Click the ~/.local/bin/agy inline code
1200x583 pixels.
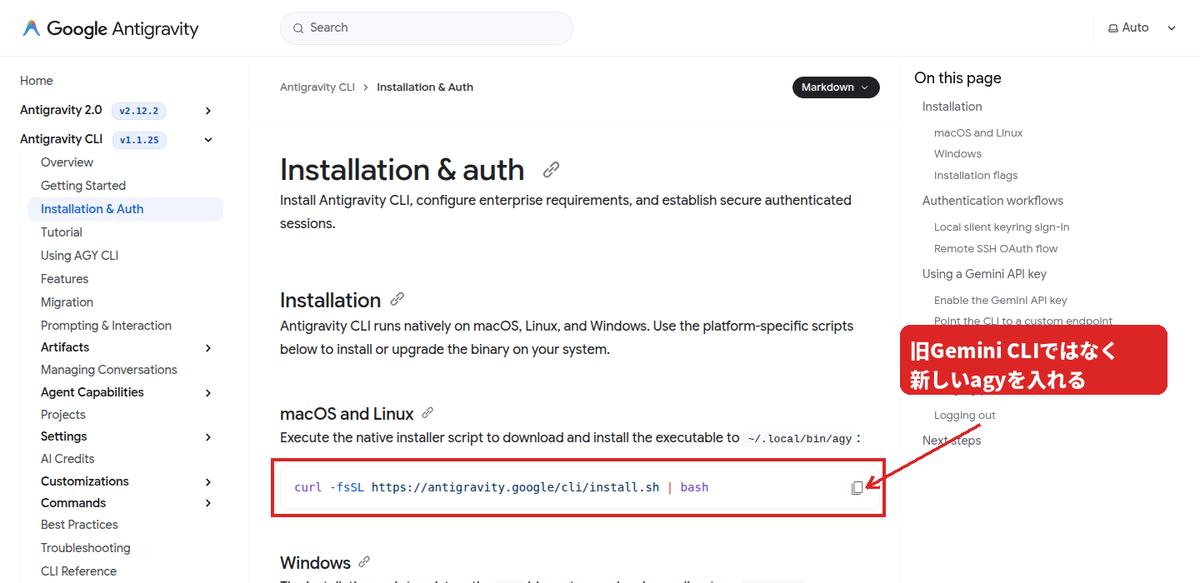[x=800, y=438]
